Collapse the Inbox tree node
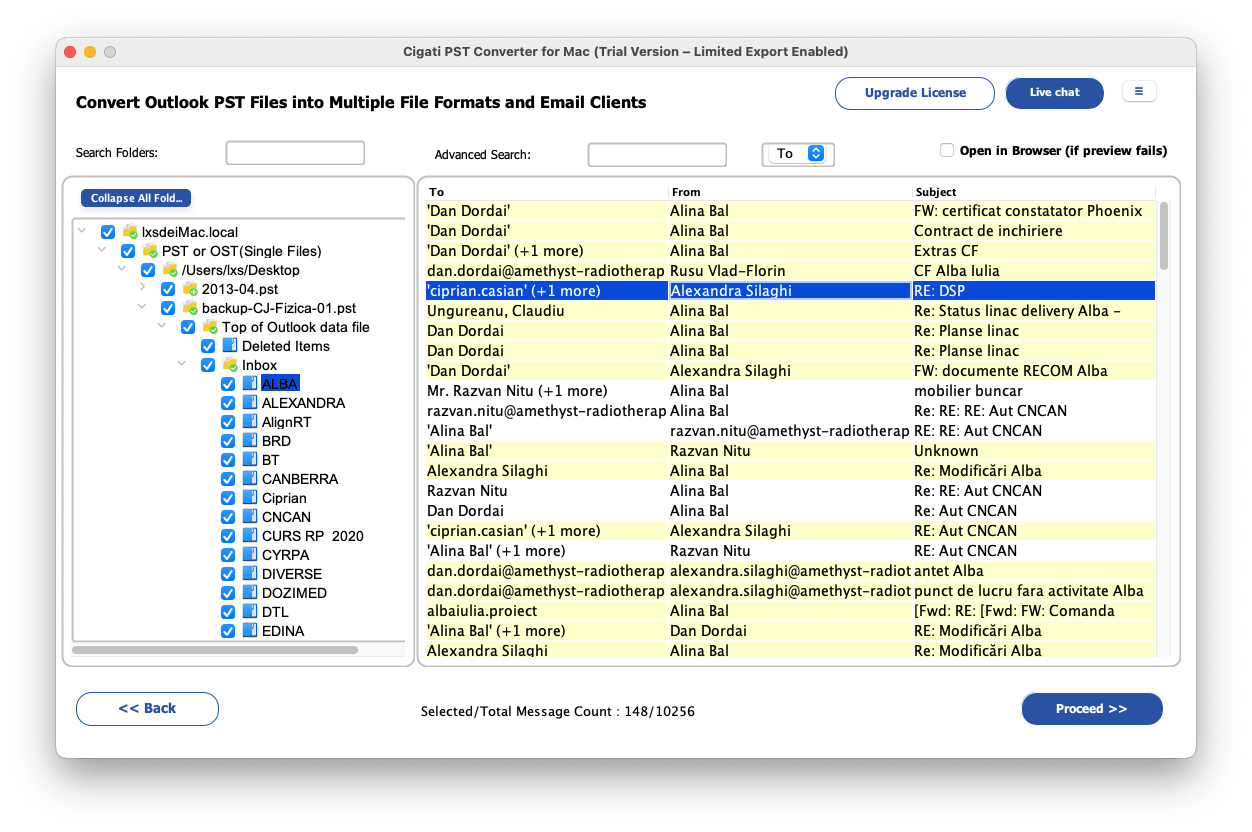 pyautogui.click(x=183, y=365)
